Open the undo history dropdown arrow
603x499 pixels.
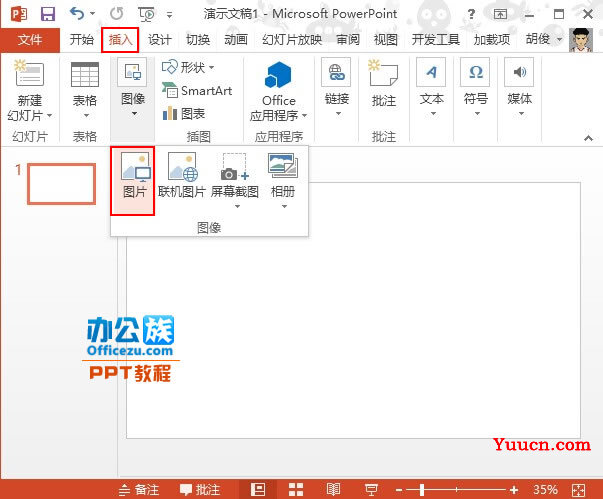93,14
